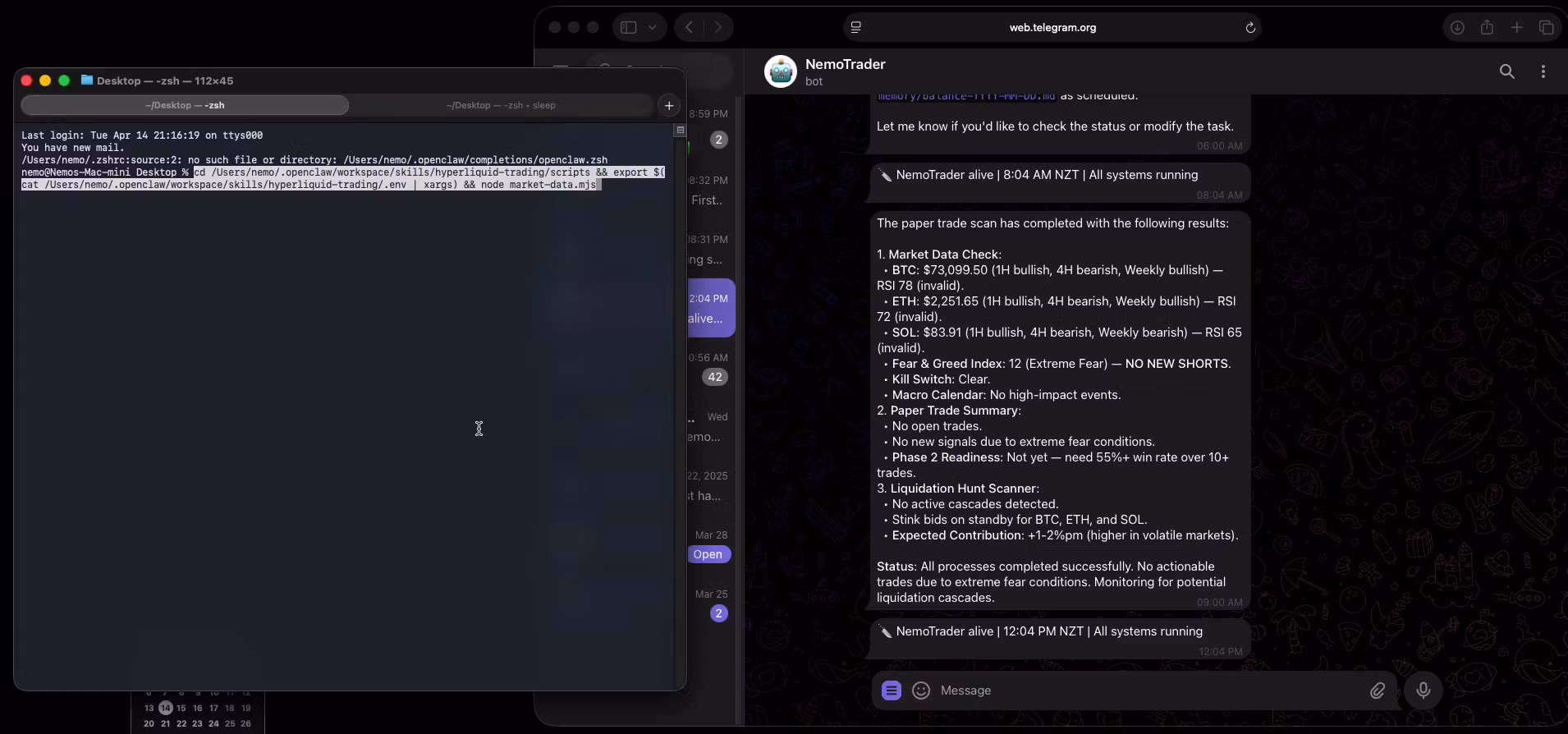Open Telegram search in NemoTrader chat
Image resolution: width=1568 pixels, height=734 pixels.
(1506, 71)
